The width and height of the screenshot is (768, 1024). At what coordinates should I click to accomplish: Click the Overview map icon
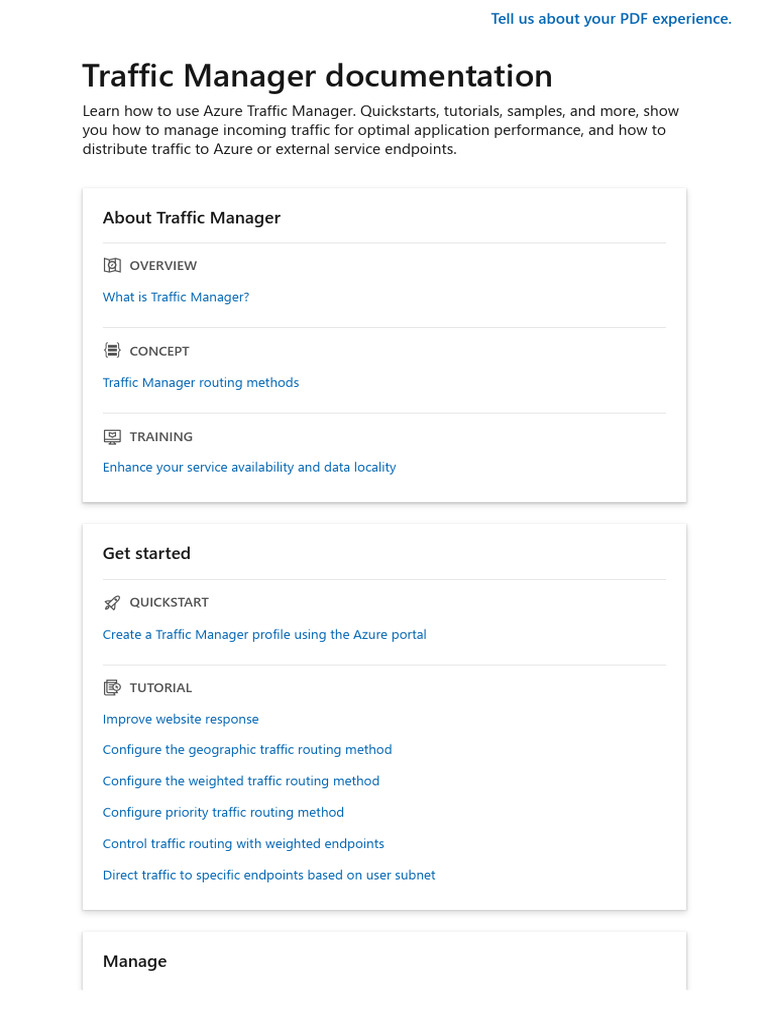pos(112,265)
